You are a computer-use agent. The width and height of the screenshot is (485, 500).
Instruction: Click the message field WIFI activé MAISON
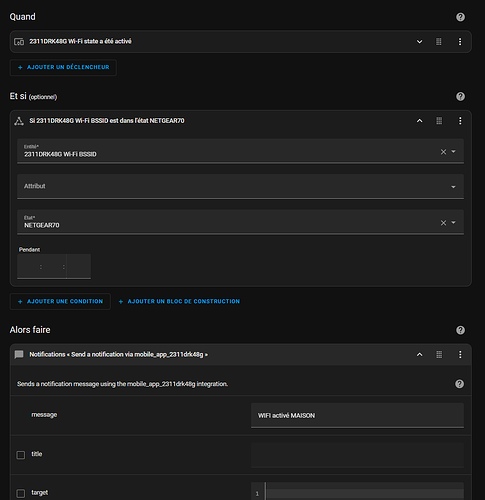click(x=357, y=415)
